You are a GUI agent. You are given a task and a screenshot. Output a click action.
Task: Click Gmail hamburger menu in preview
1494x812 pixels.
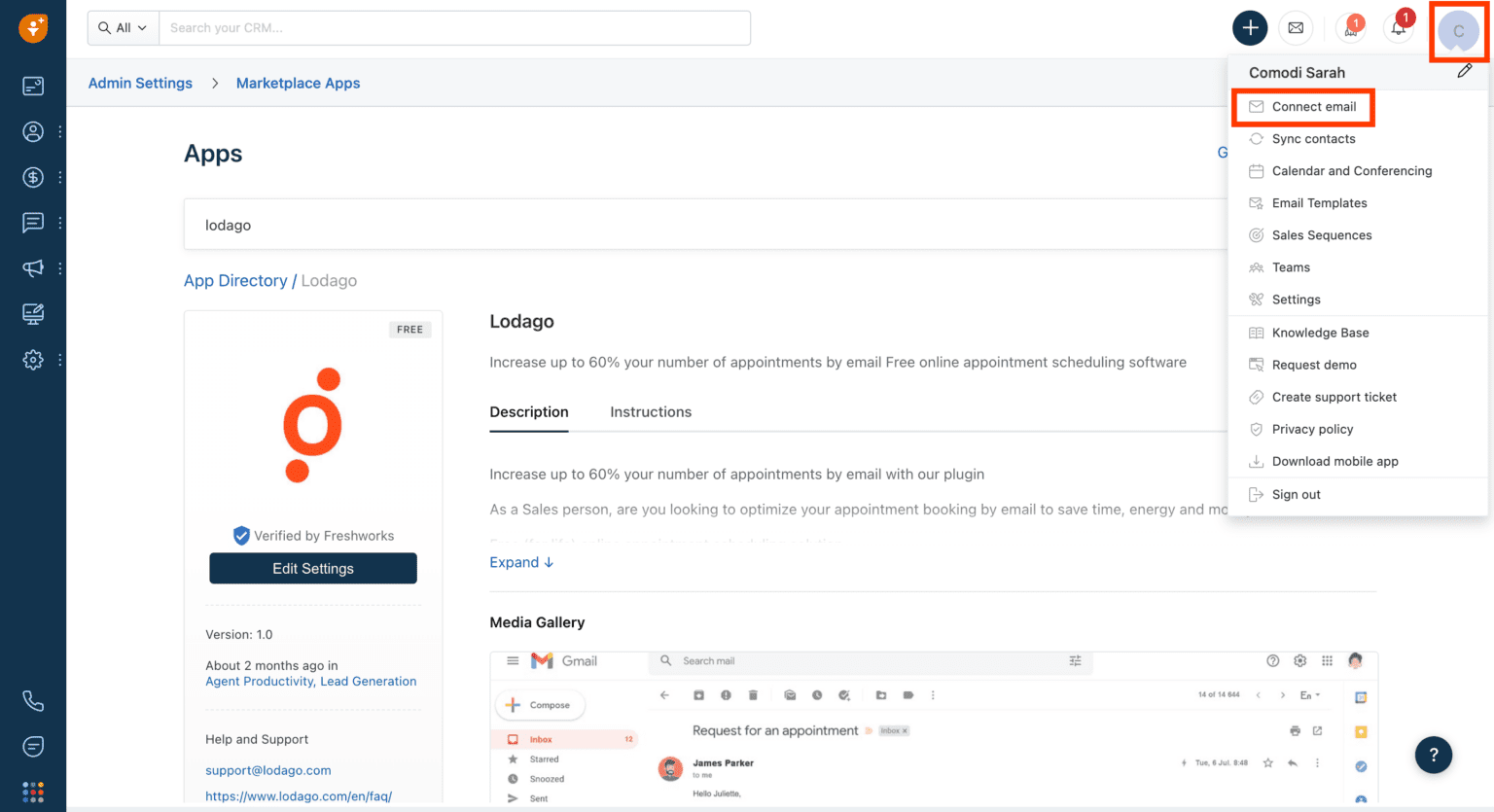point(513,660)
